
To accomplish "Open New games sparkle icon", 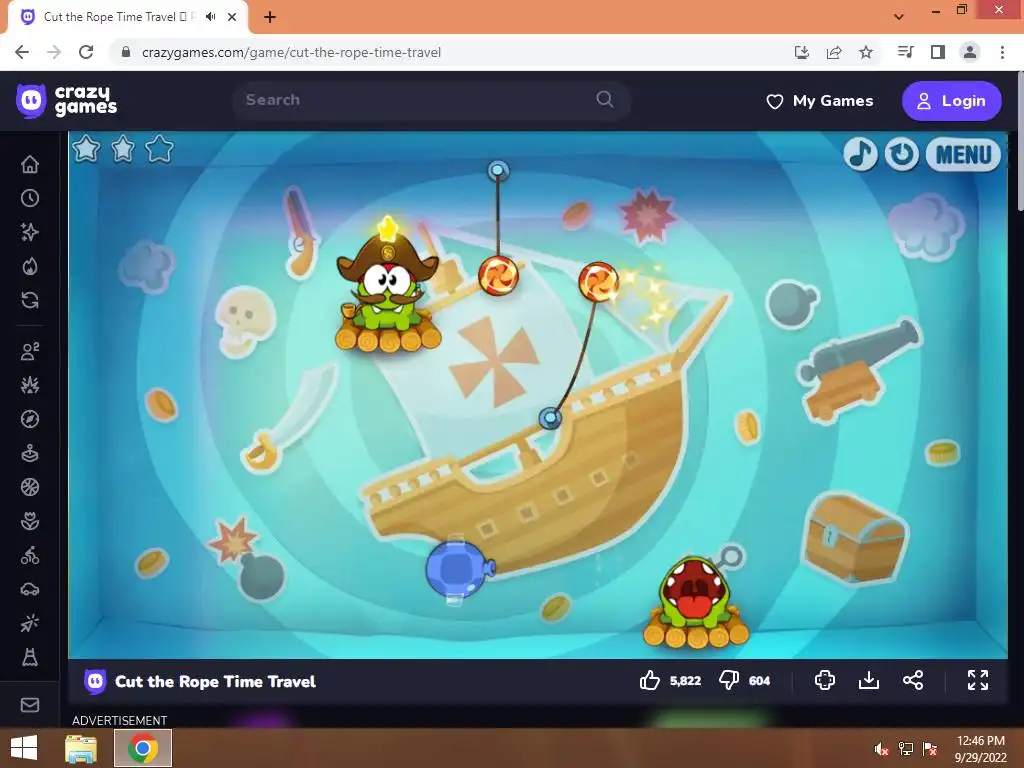I will [x=30, y=232].
